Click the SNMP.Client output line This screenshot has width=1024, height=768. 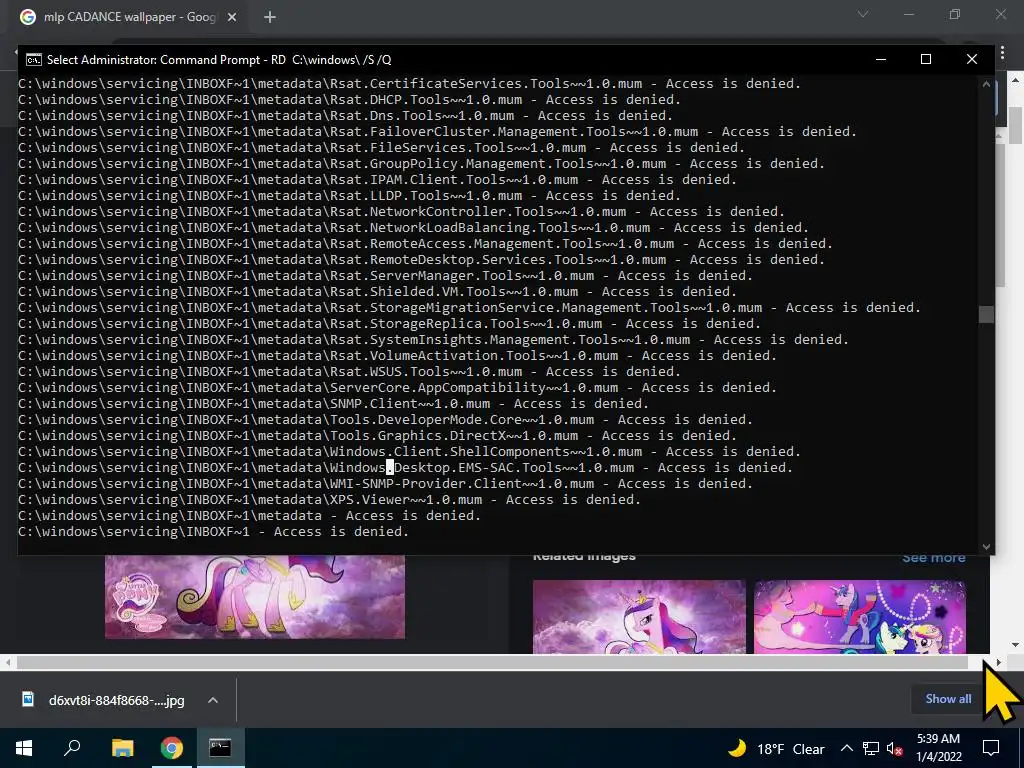333,404
